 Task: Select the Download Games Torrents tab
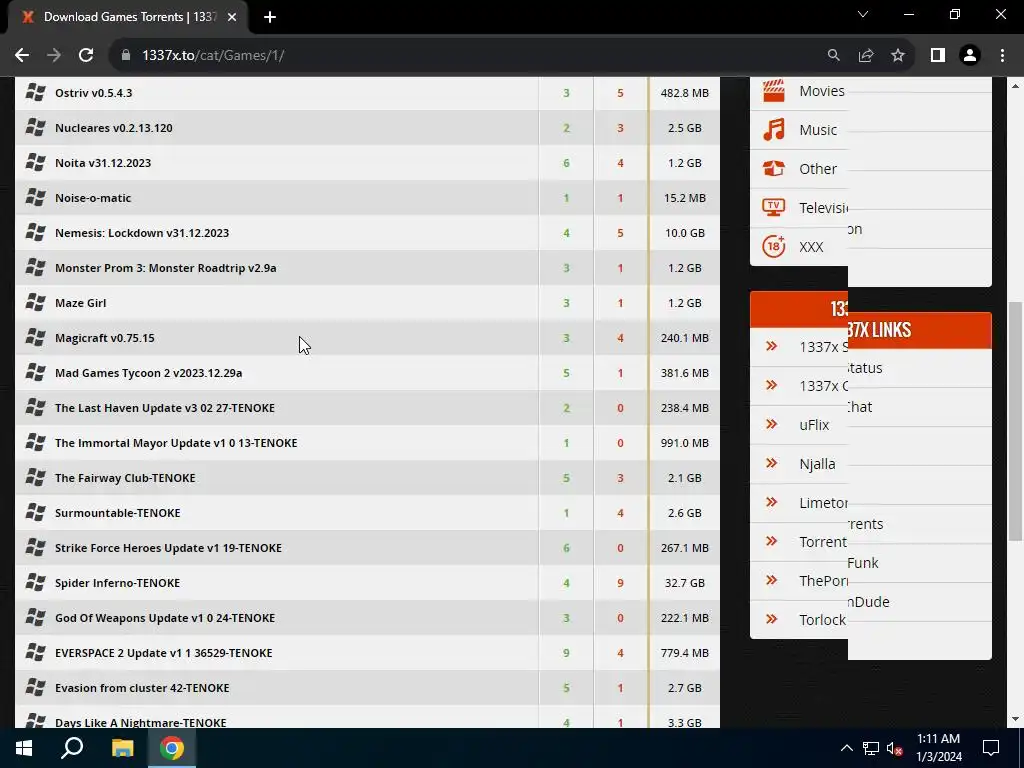(127, 17)
